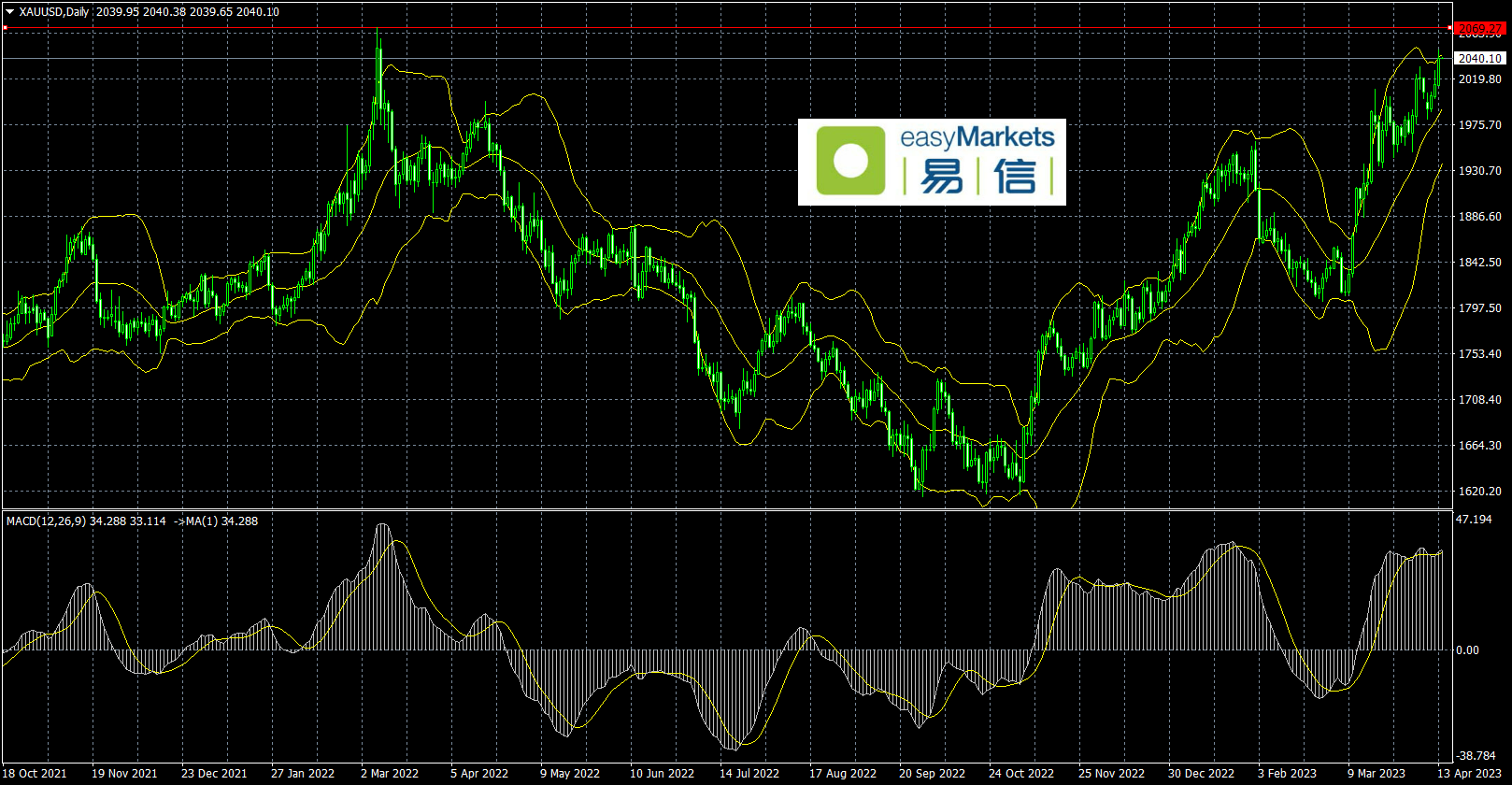1512x785 pixels.
Task: Click the MACD(12,26,9) indicator label
Action: click(46, 521)
